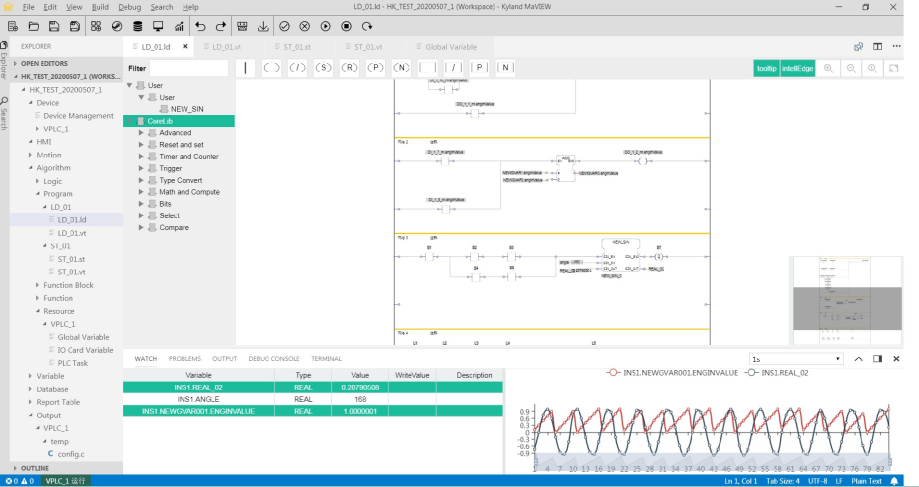Click the zoom in magnifier icon

(828, 69)
